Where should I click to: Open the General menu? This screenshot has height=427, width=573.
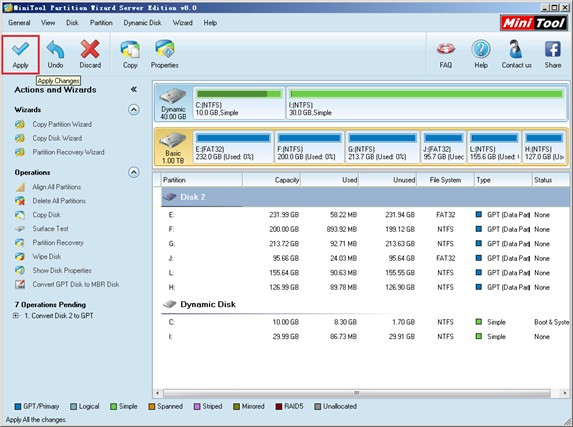(19, 23)
